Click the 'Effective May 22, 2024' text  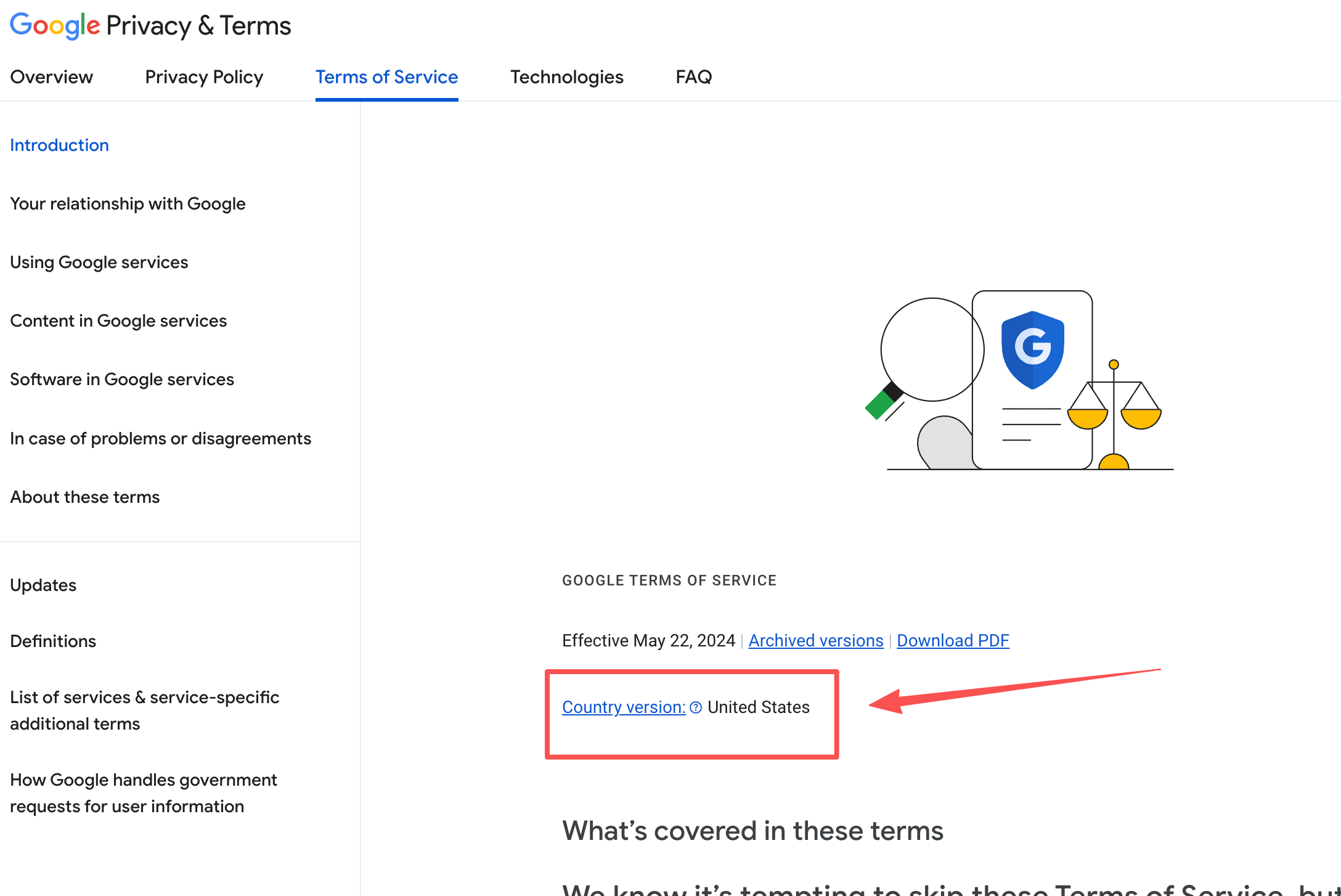(x=648, y=641)
